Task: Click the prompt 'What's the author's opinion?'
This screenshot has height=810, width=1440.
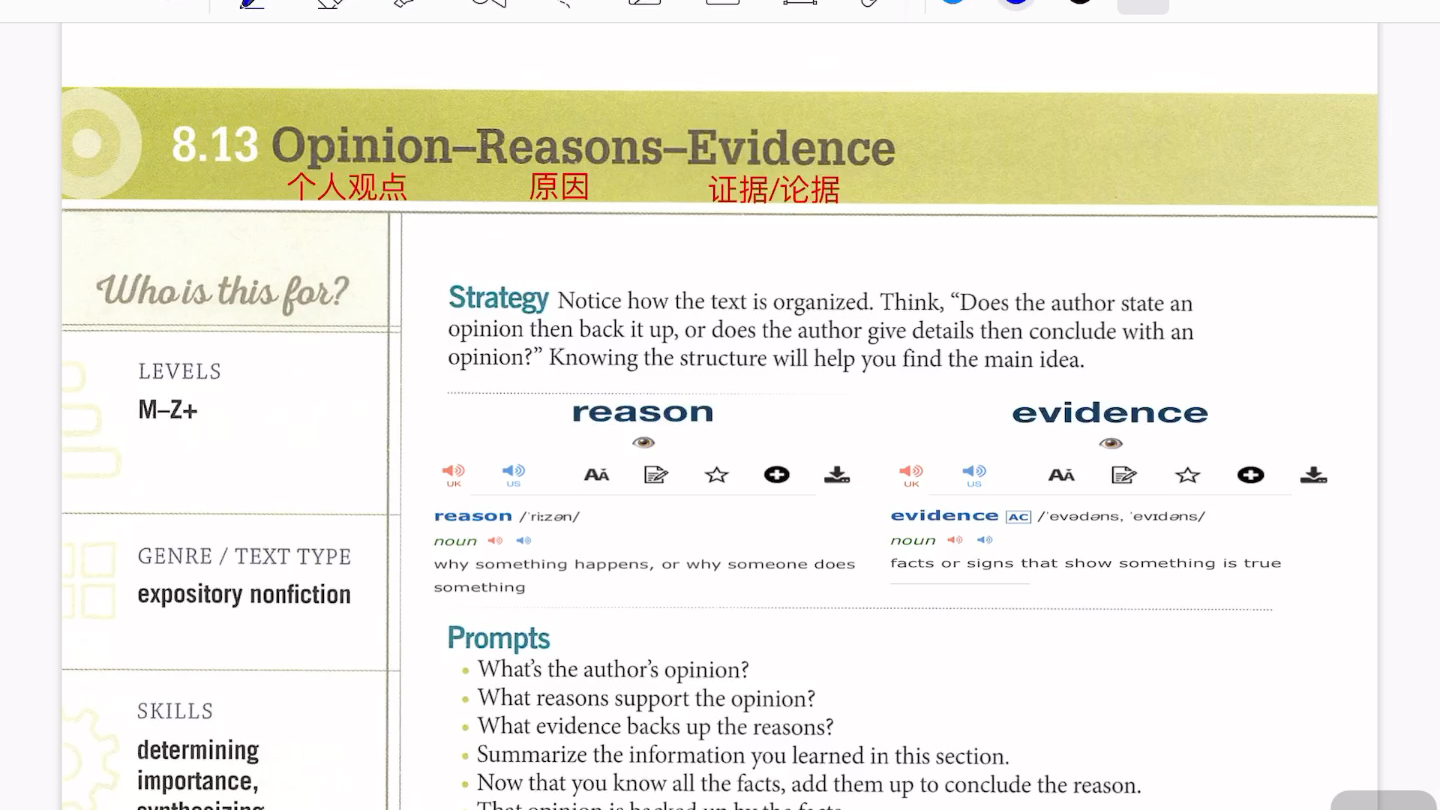Action: [613, 669]
